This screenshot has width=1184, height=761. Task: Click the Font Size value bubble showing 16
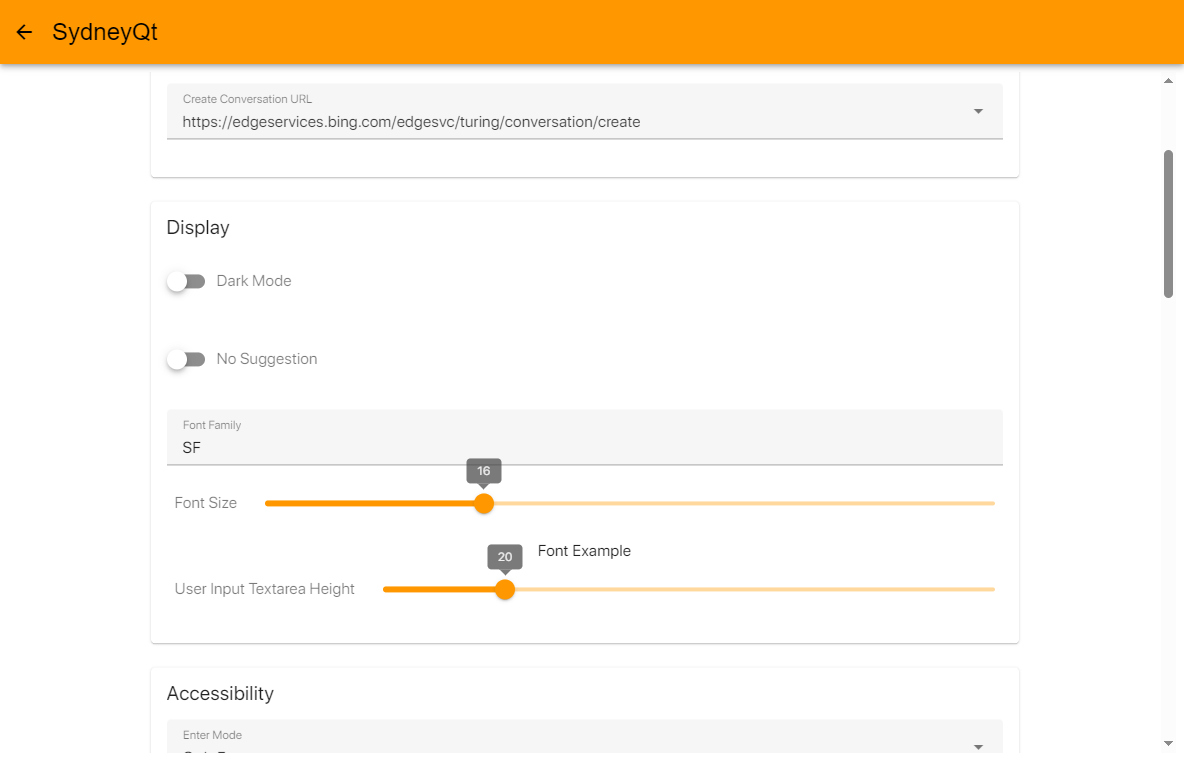(484, 471)
